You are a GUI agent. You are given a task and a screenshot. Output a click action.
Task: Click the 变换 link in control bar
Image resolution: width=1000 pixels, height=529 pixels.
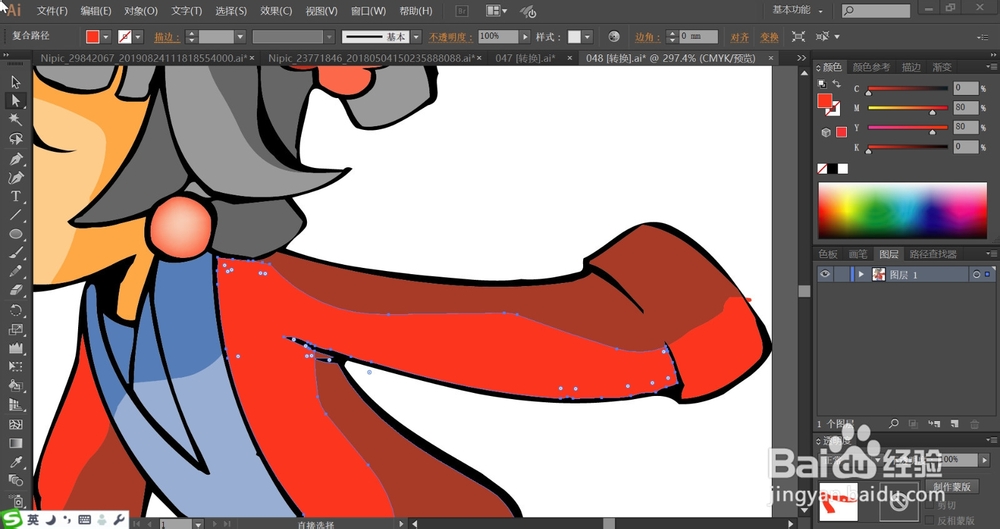click(769, 37)
